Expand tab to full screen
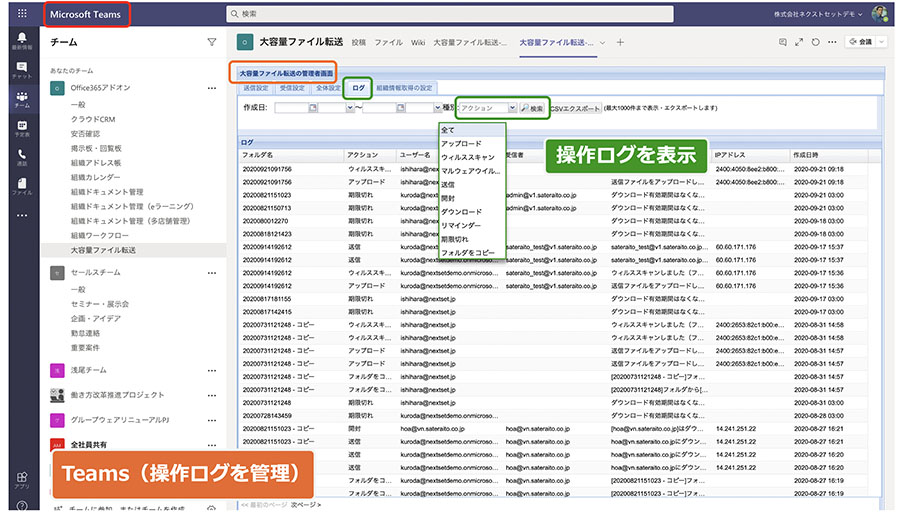This screenshot has height=514, width=900. click(799, 42)
